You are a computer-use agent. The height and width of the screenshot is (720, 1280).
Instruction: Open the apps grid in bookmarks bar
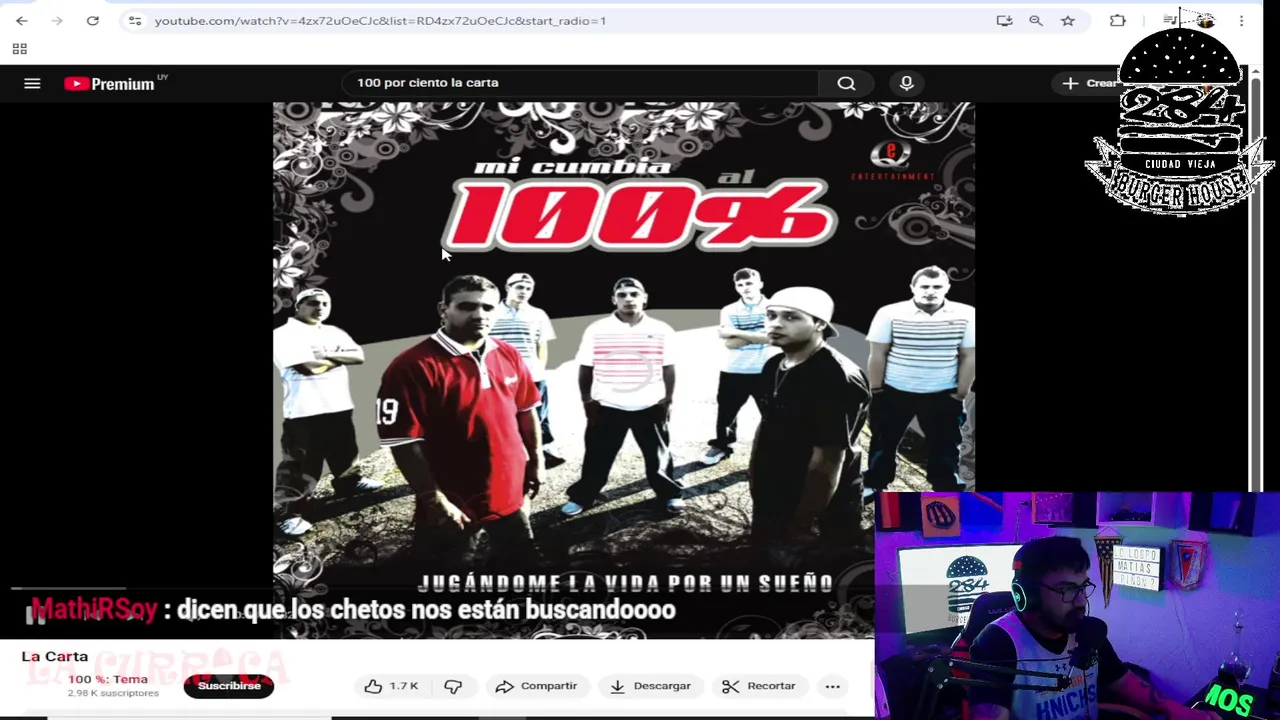pos(19,49)
